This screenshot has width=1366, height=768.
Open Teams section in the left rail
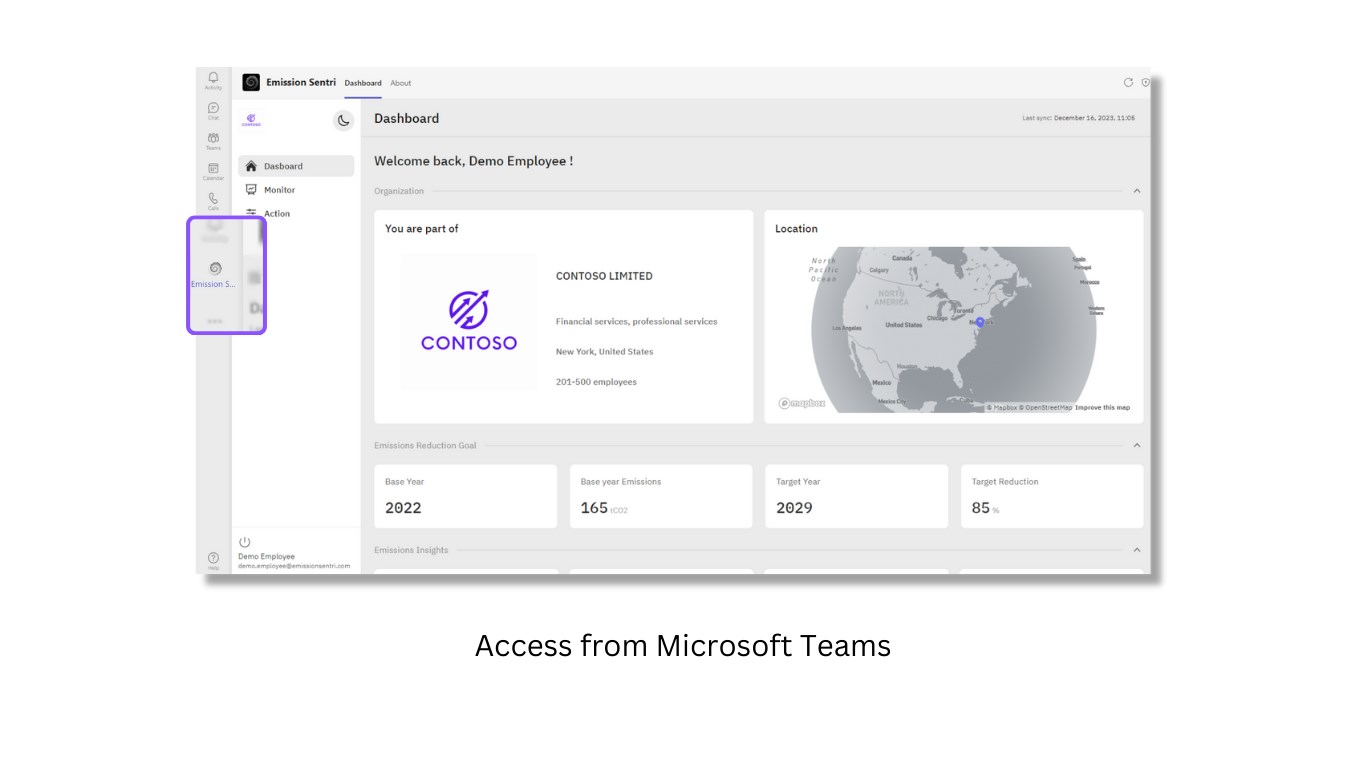click(213, 140)
